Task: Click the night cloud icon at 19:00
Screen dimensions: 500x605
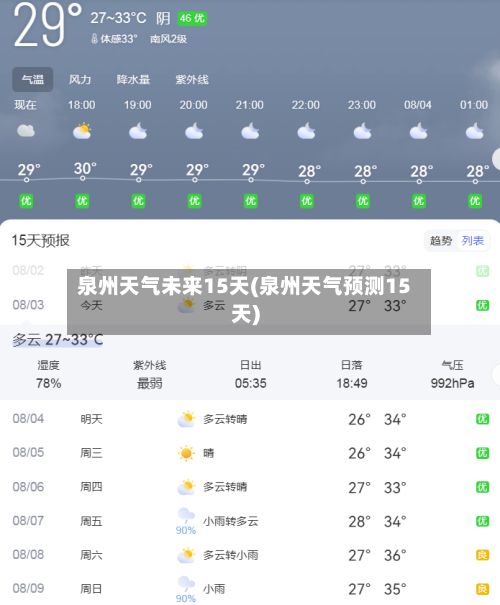Action: 138,130
